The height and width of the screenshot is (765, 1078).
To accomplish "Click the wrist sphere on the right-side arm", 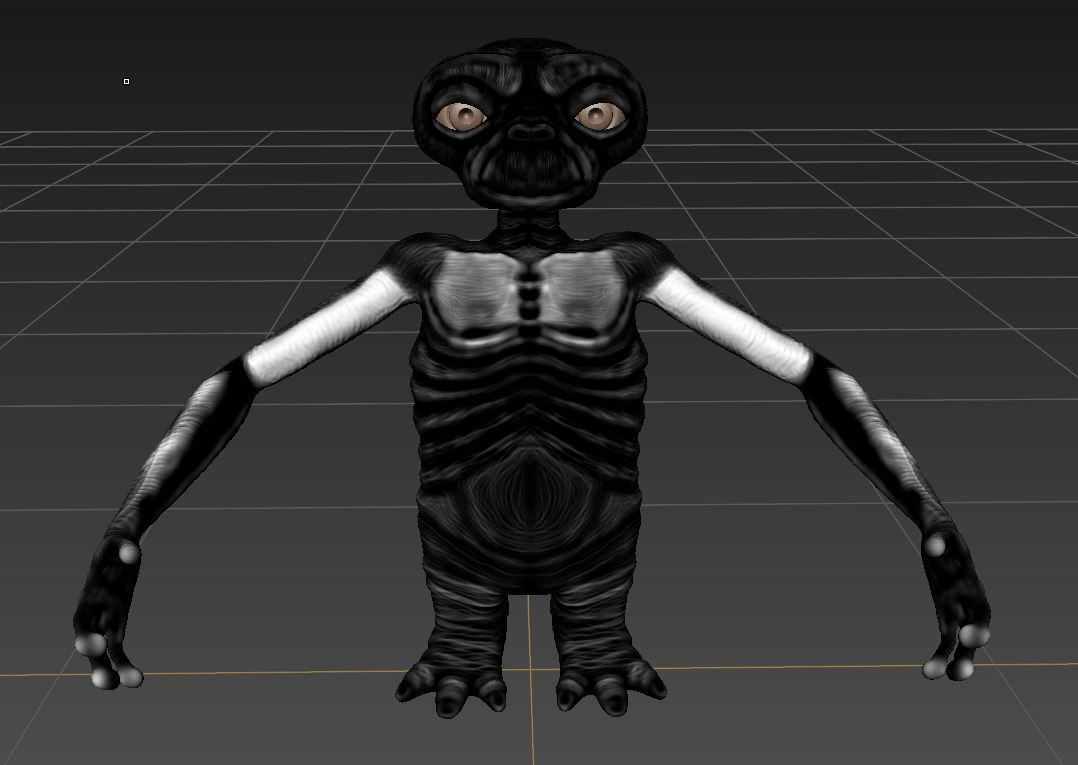I will coord(936,545).
